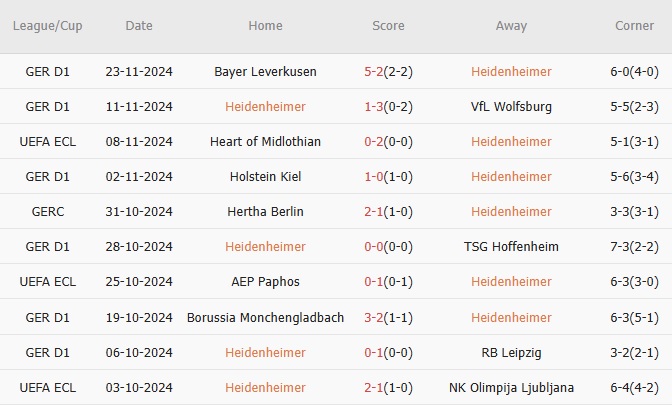Viewport: 672px width, 406px height.
Task: Click the 7-3(2-2) corner result
Action: pos(635,247)
